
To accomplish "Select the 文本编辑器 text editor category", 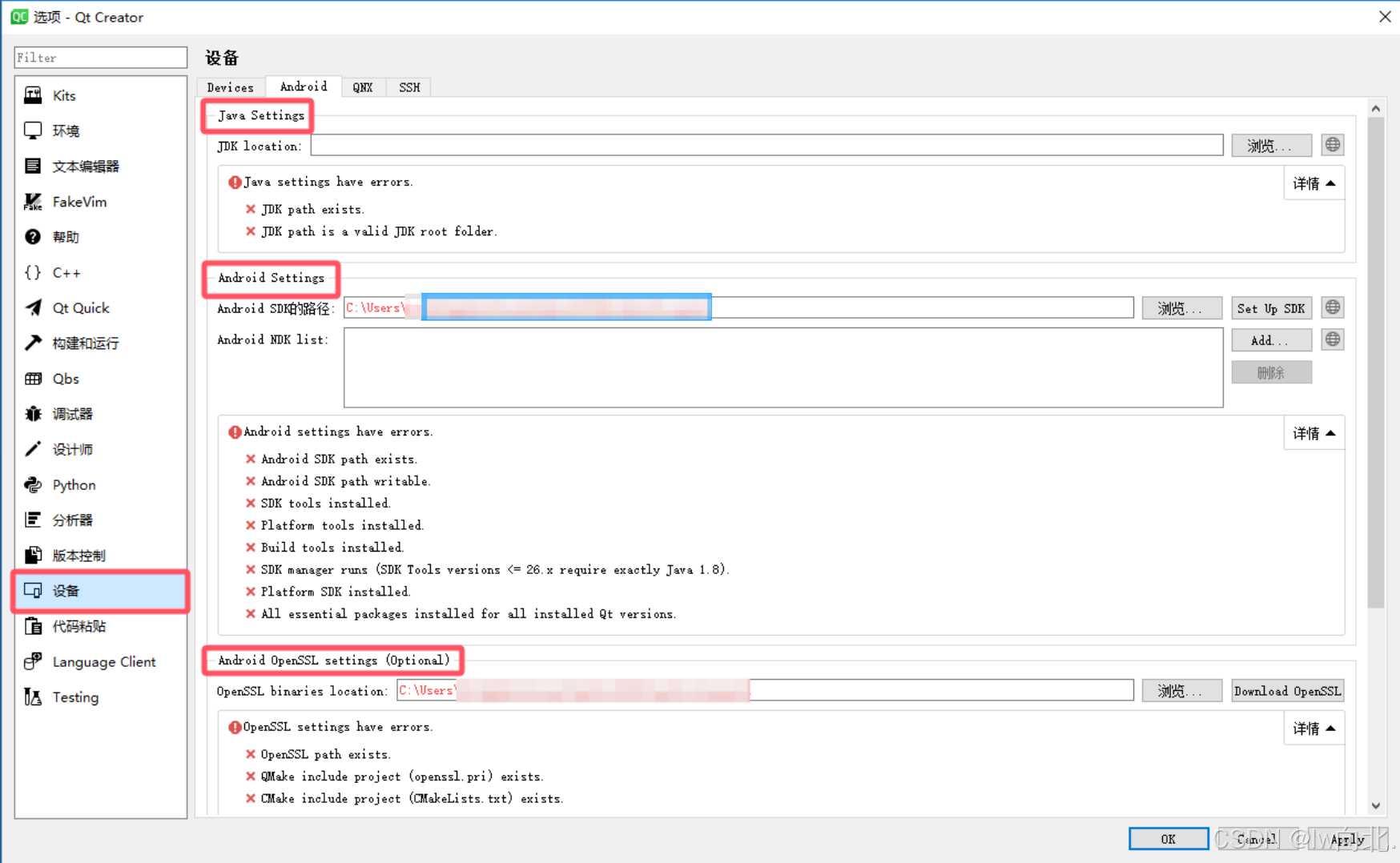I will (x=100, y=166).
